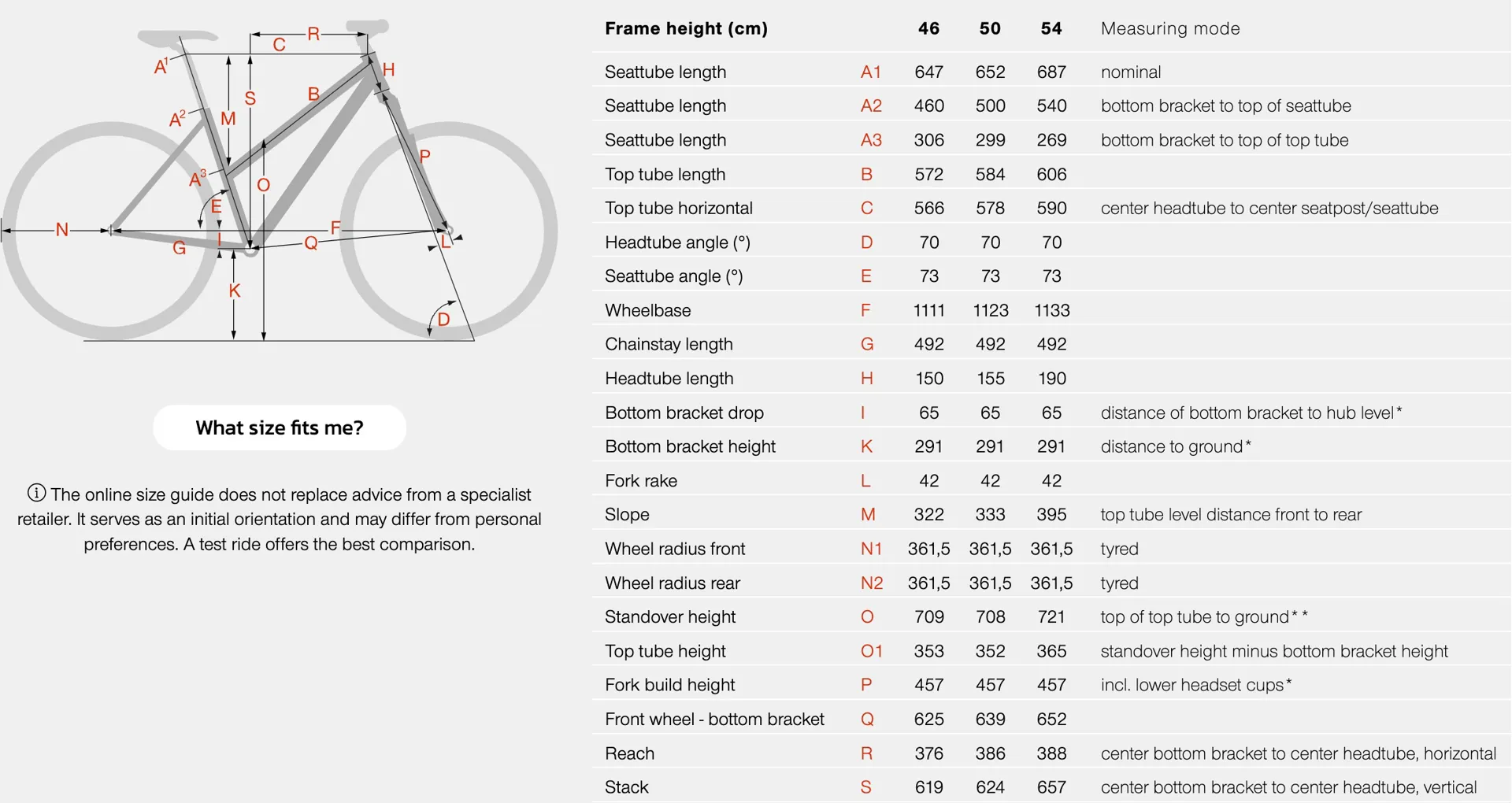Select the frame height 50 column header
This screenshot has height=803, width=1512.
coord(990,28)
